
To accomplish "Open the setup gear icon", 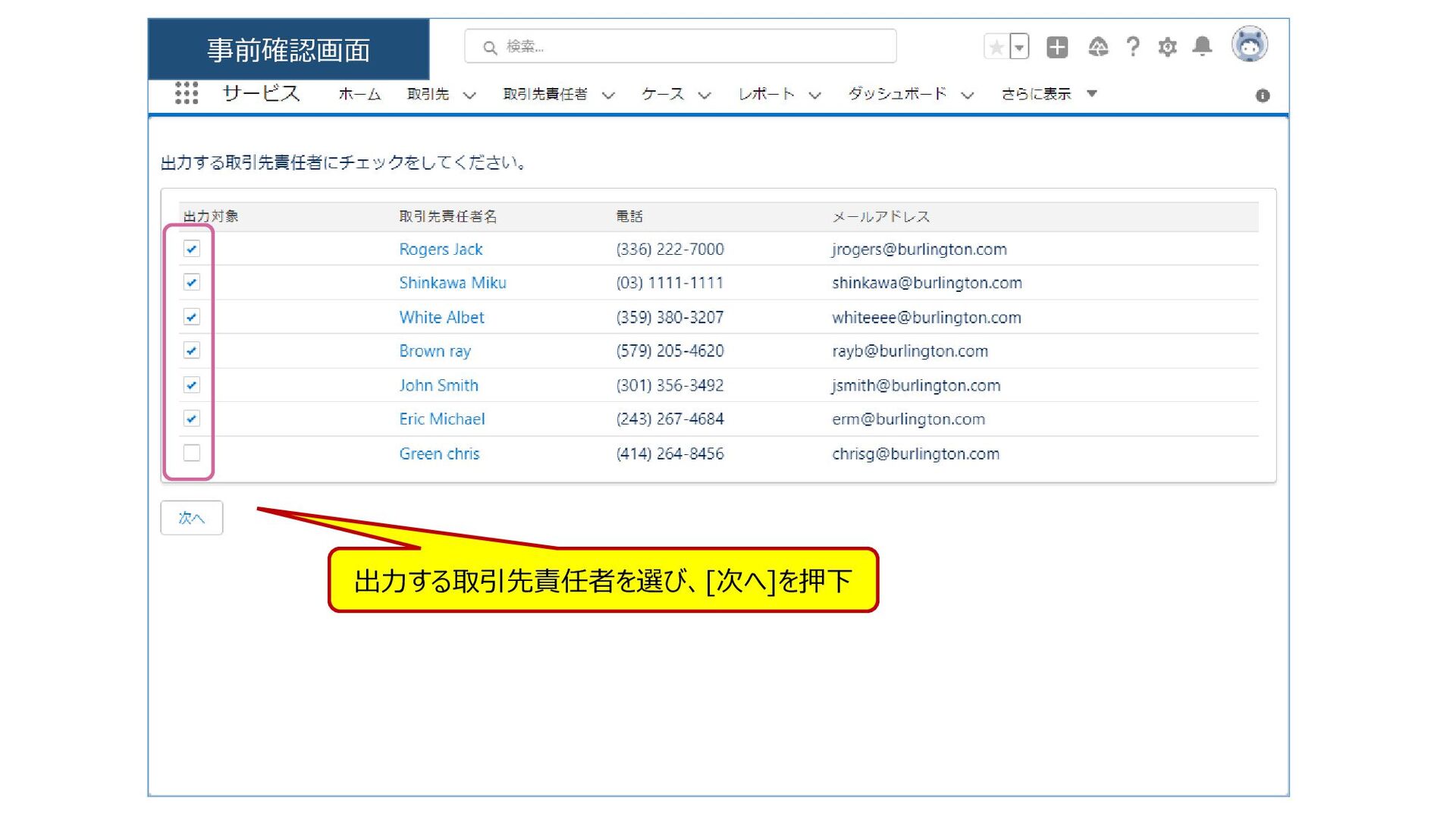I will point(1167,47).
